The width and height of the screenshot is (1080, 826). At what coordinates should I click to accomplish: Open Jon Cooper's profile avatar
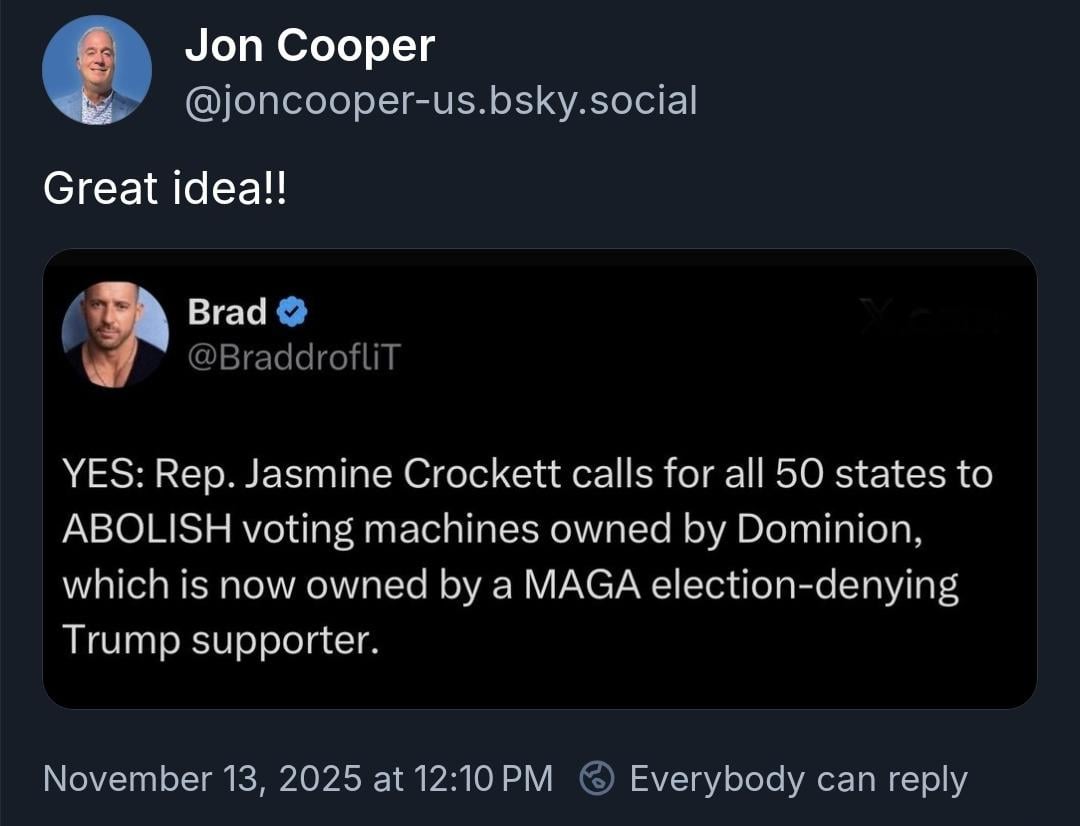click(97, 70)
